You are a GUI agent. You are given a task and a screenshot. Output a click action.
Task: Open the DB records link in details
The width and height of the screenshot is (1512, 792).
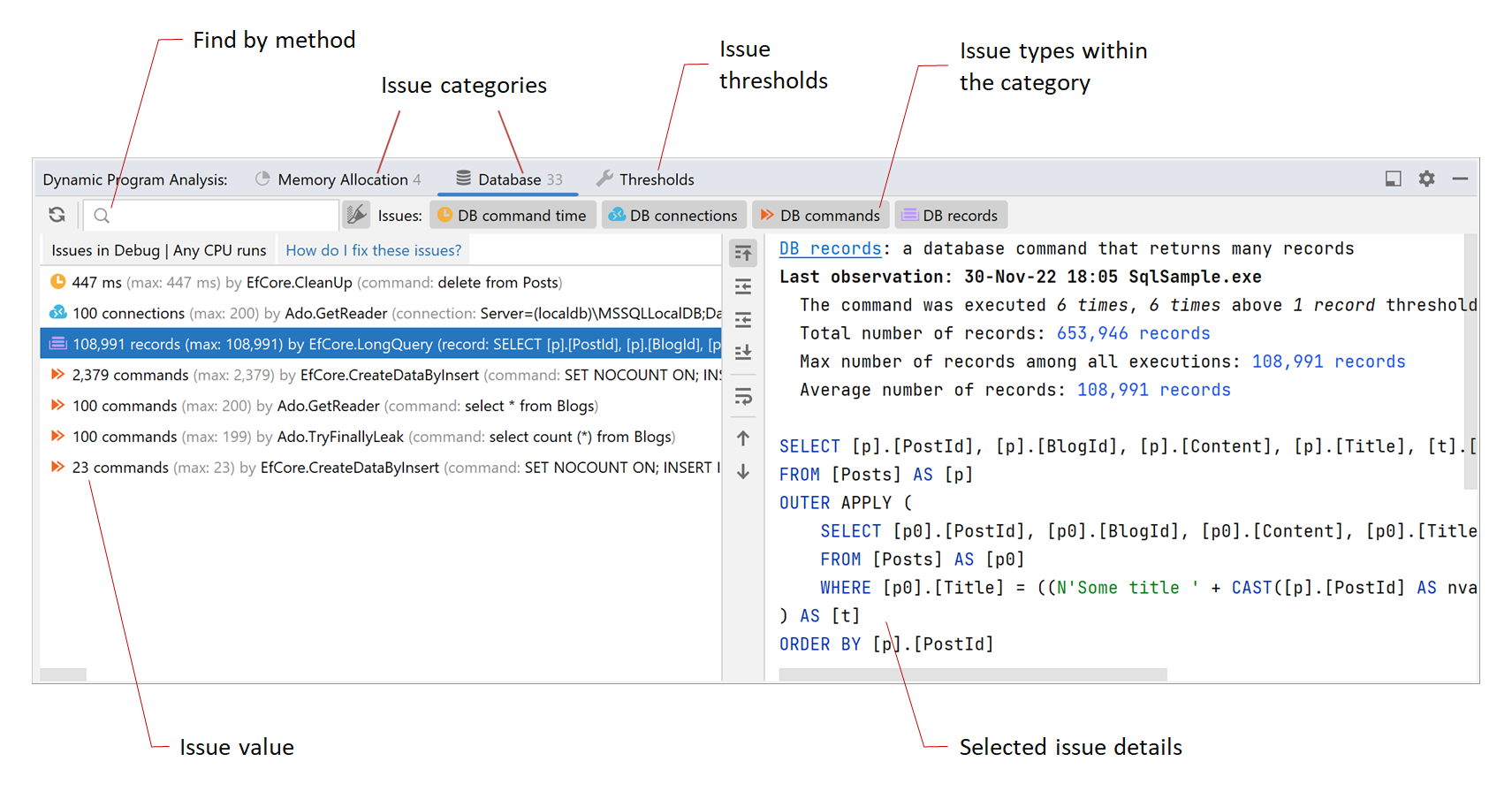(x=830, y=249)
